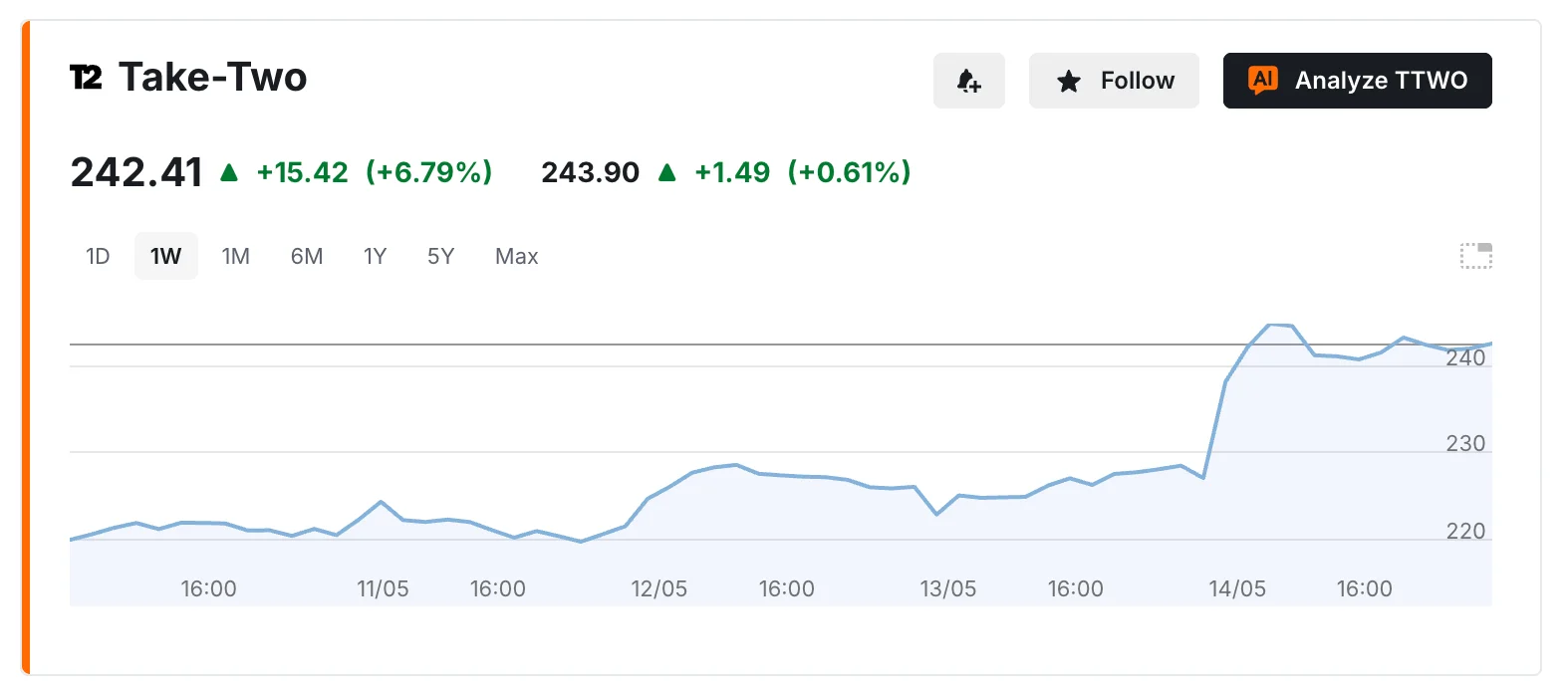Screen dimensions: 1568x691
Task: Click the star icon in Follow
Action: 1069,82
